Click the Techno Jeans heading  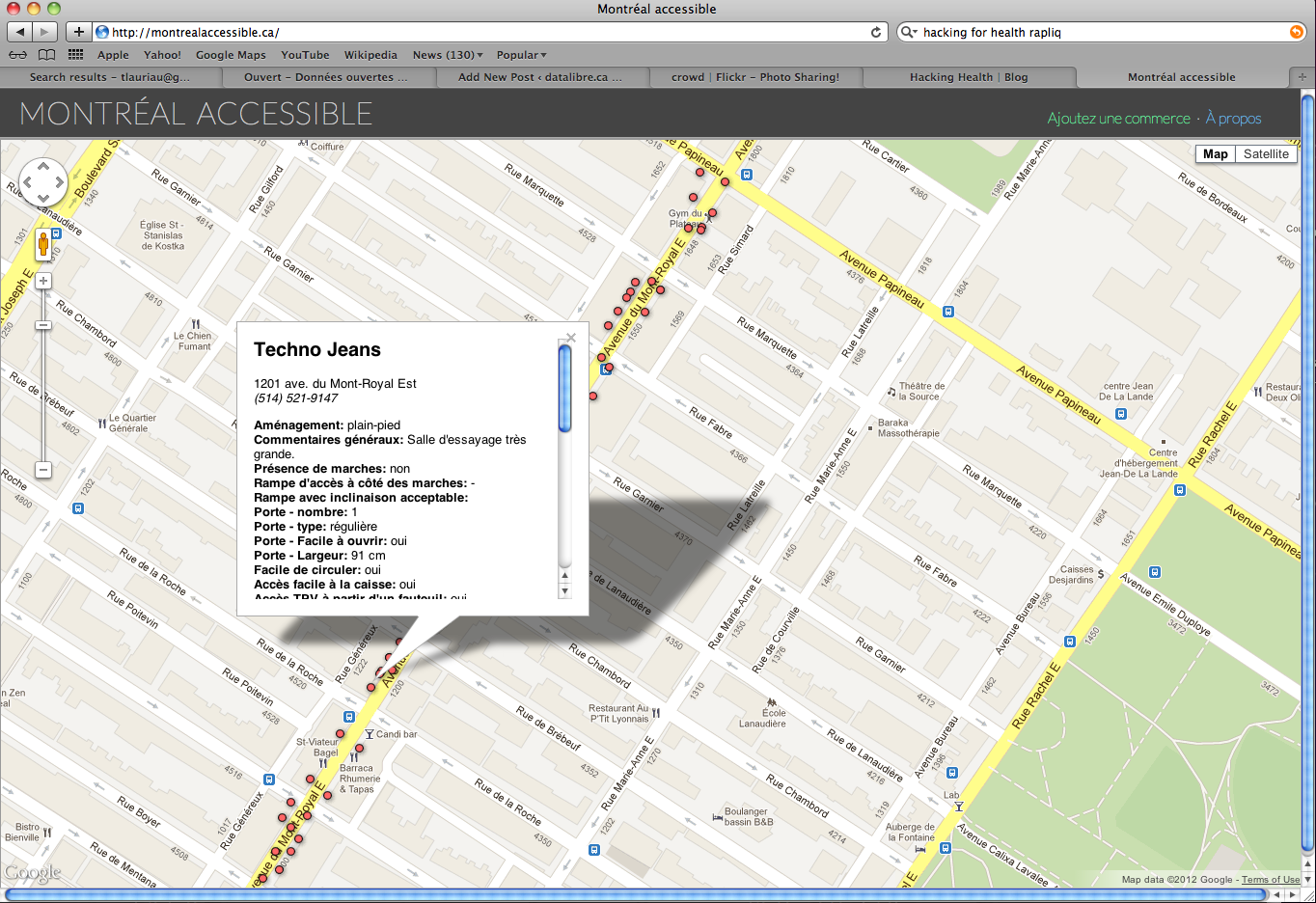pyautogui.click(x=317, y=350)
